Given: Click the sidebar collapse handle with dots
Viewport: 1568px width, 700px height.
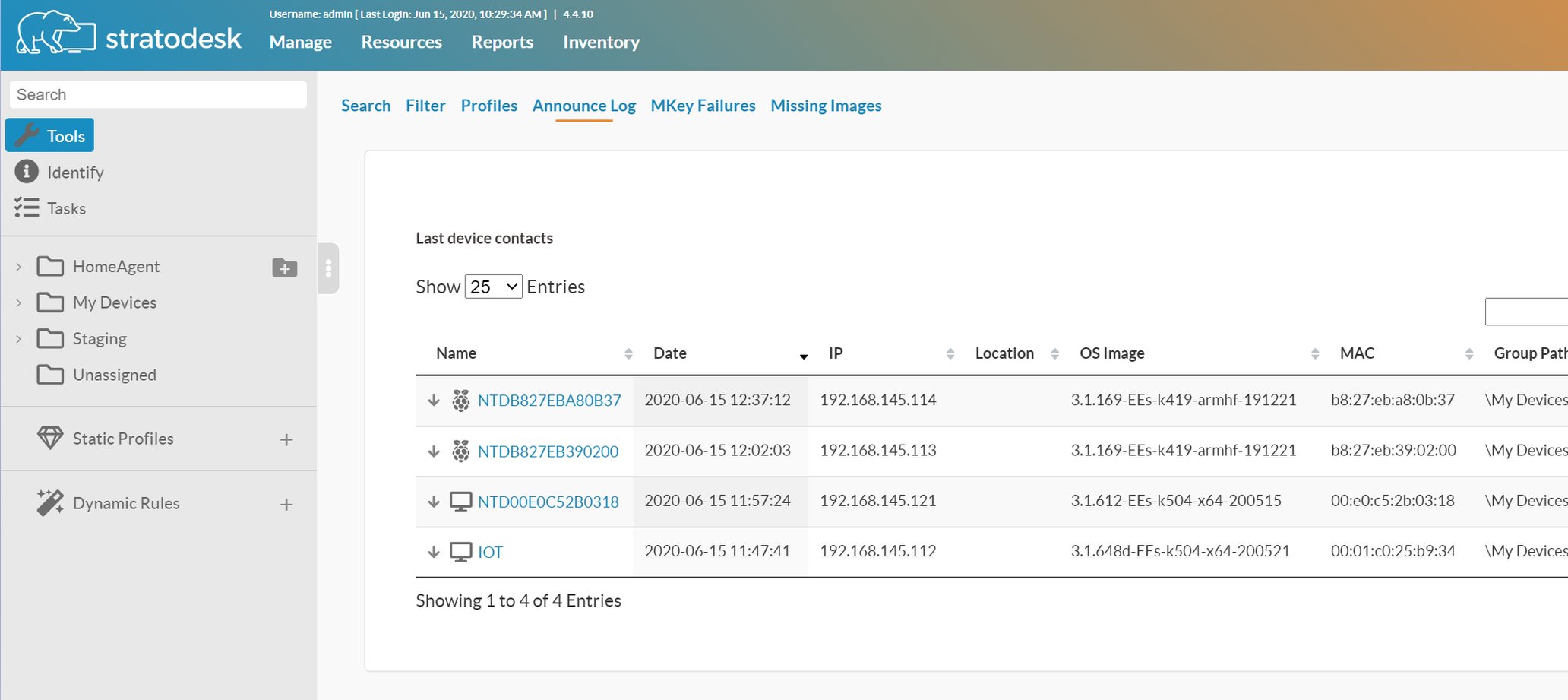Looking at the screenshot, I should (x=328, y=268).
